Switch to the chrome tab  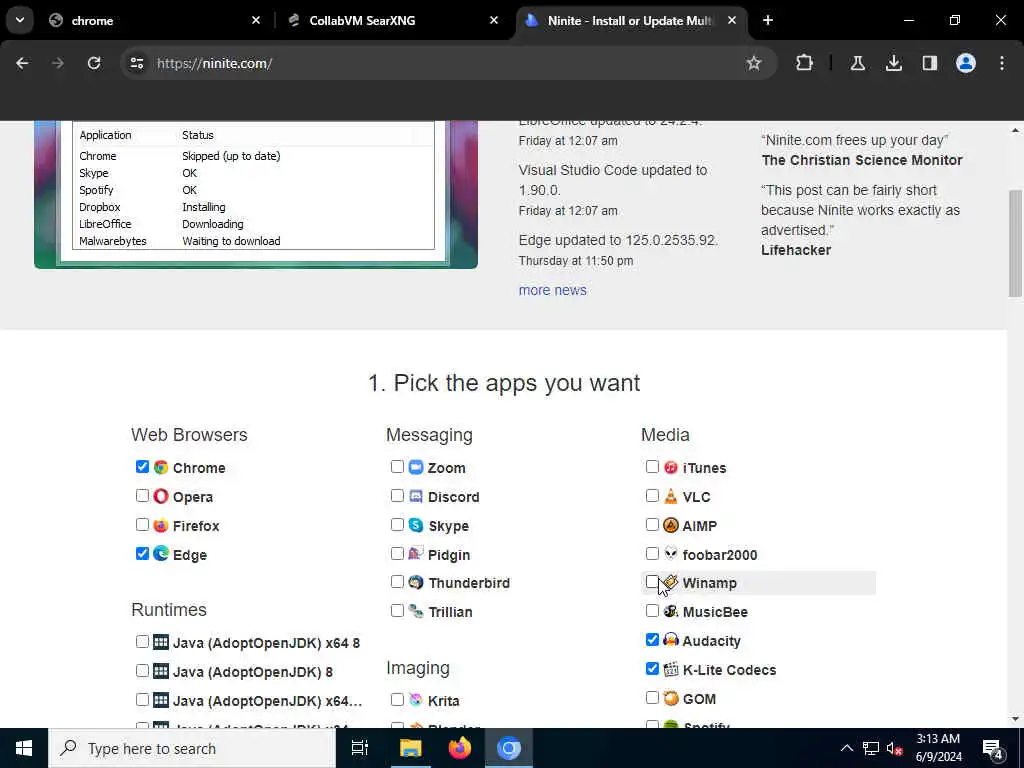[x=153, y=20]
